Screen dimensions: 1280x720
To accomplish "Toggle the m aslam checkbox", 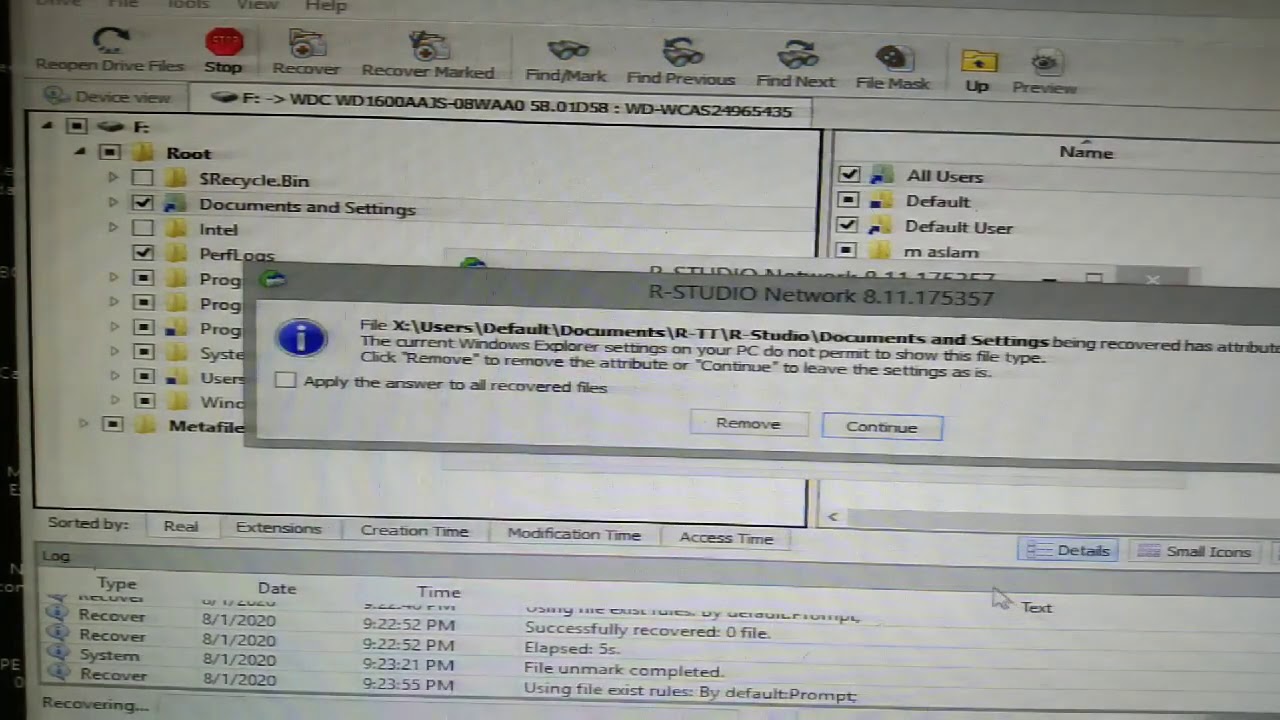I will tap(846, 251).
